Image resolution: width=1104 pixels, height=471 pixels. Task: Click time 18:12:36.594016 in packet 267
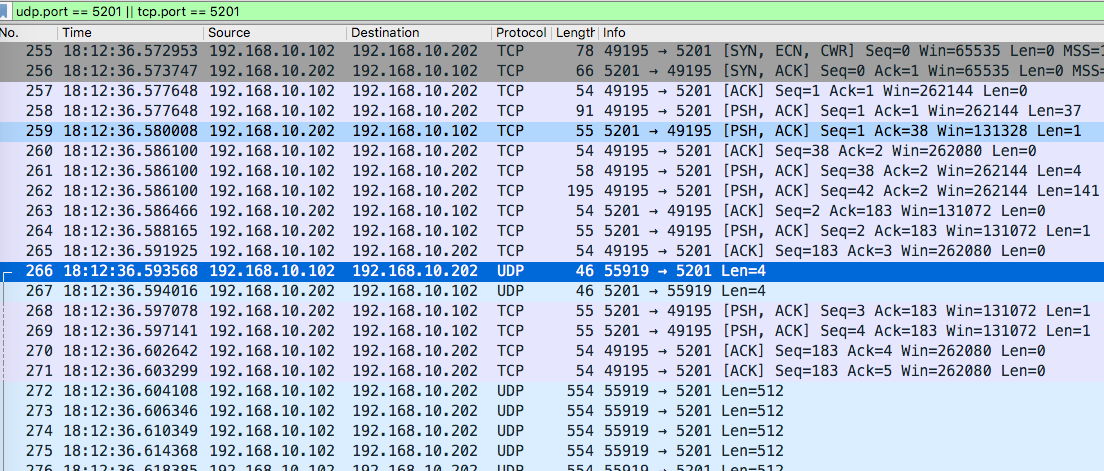[131, 290]
